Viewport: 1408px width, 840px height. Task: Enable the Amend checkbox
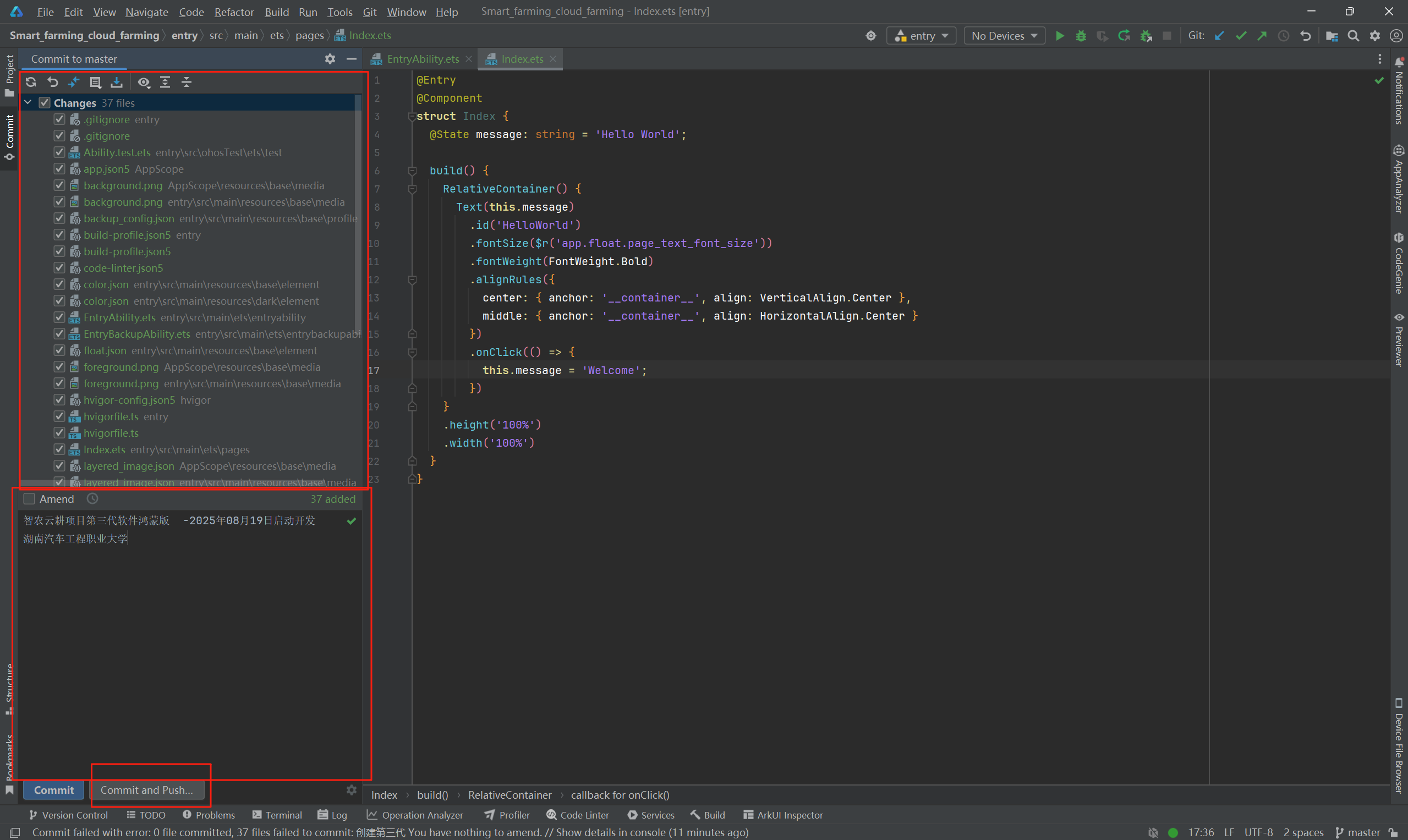30,499
